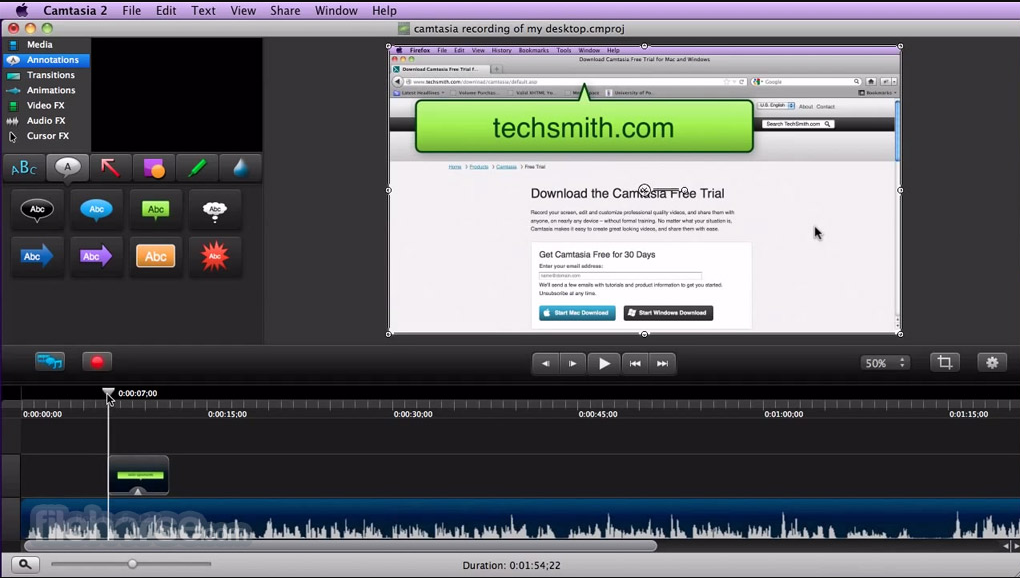The height and width of the screenshot is (578, 1020).
Task: Open the Apple menu
Action: click(21, 10)
